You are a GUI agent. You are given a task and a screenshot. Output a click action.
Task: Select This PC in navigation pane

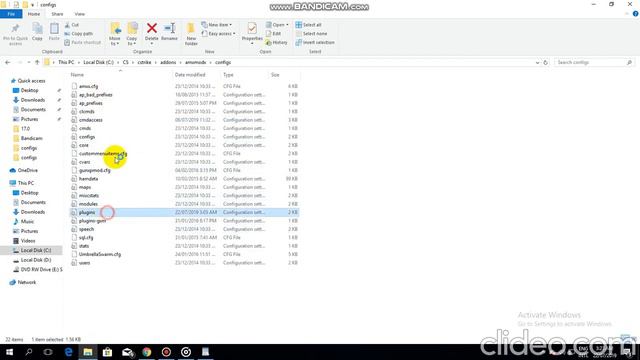26,183
